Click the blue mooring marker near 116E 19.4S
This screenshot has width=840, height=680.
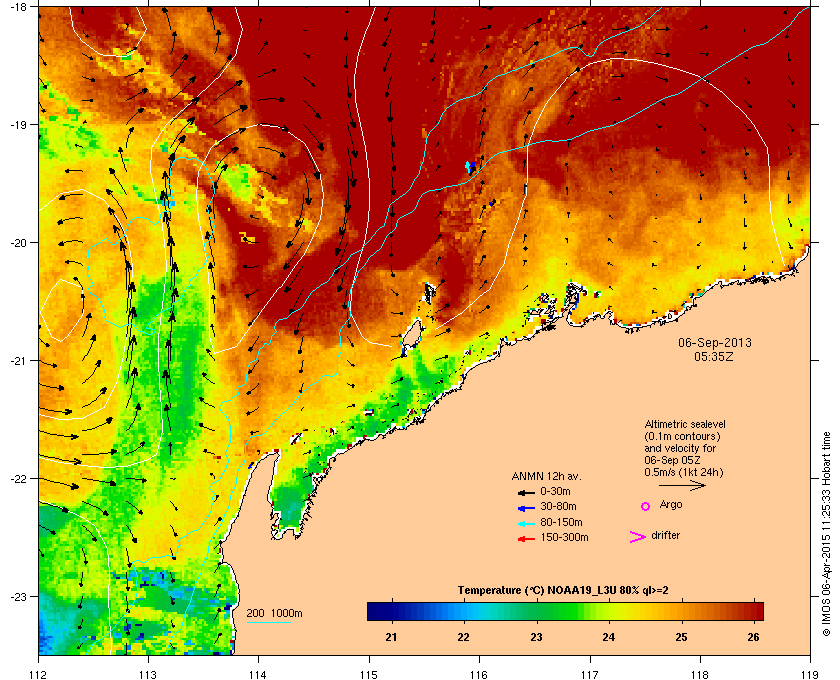point(470,167)
